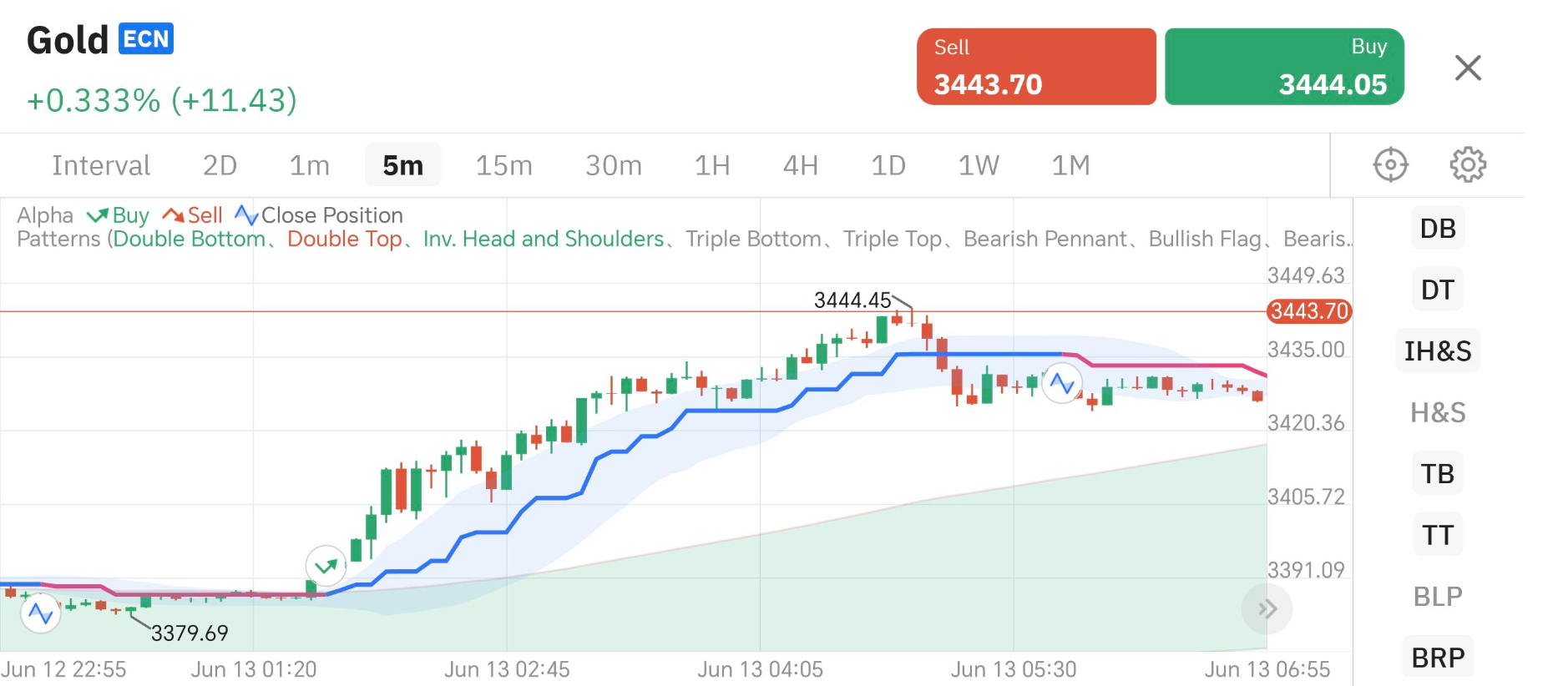Click the red Sell arrow in the Alpha legend
The width and height of the screenshot is (1568, 686).
(173, 215)
